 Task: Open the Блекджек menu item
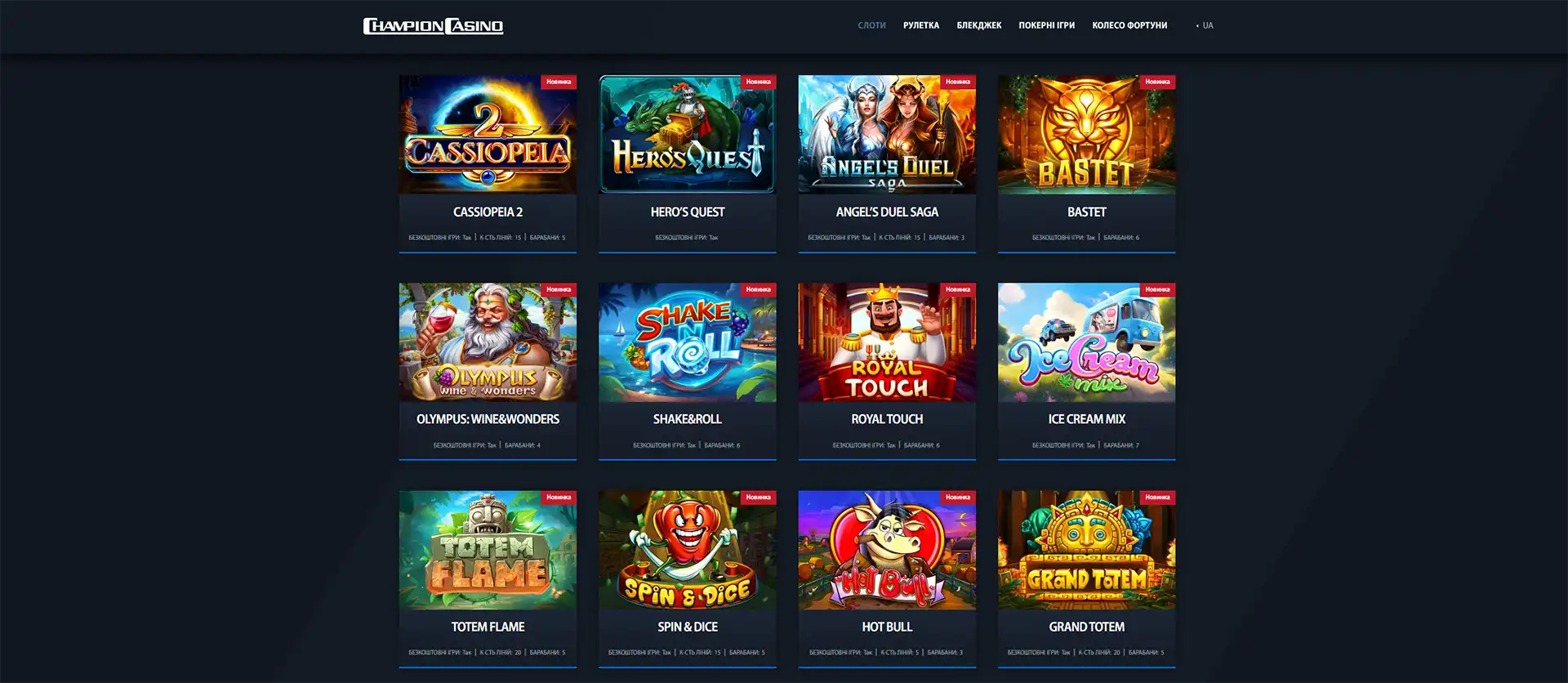tap(979, 25)
